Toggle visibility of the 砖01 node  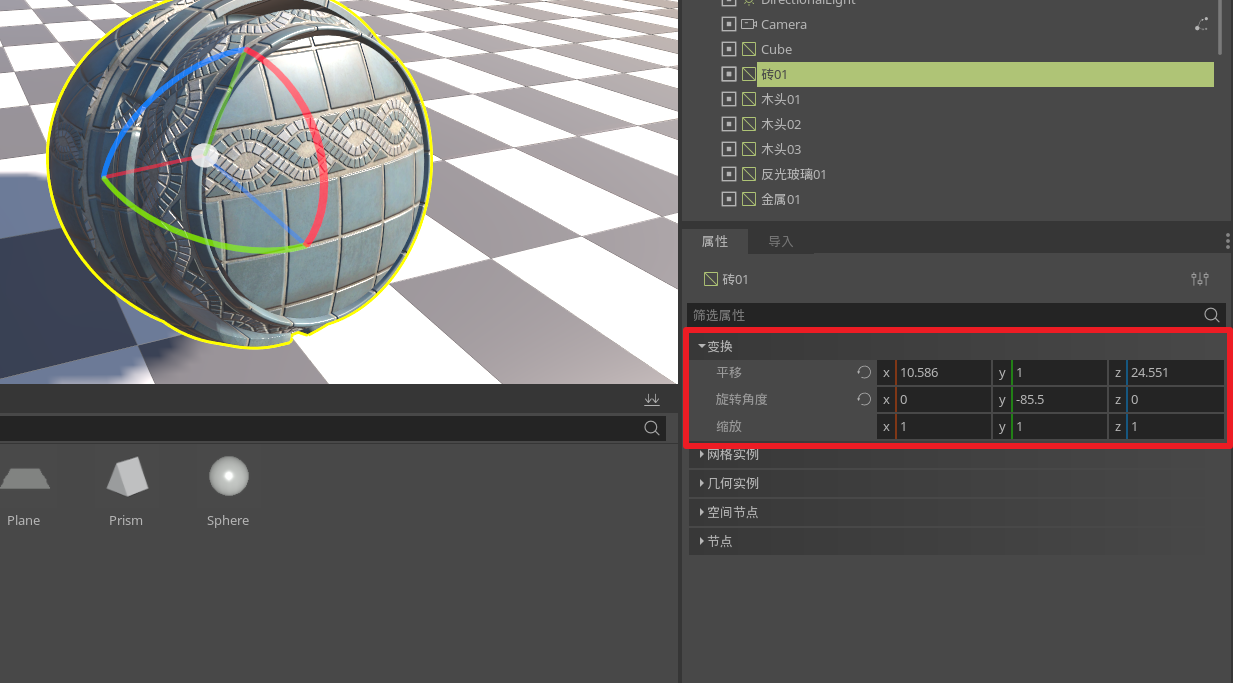(728, 74)
